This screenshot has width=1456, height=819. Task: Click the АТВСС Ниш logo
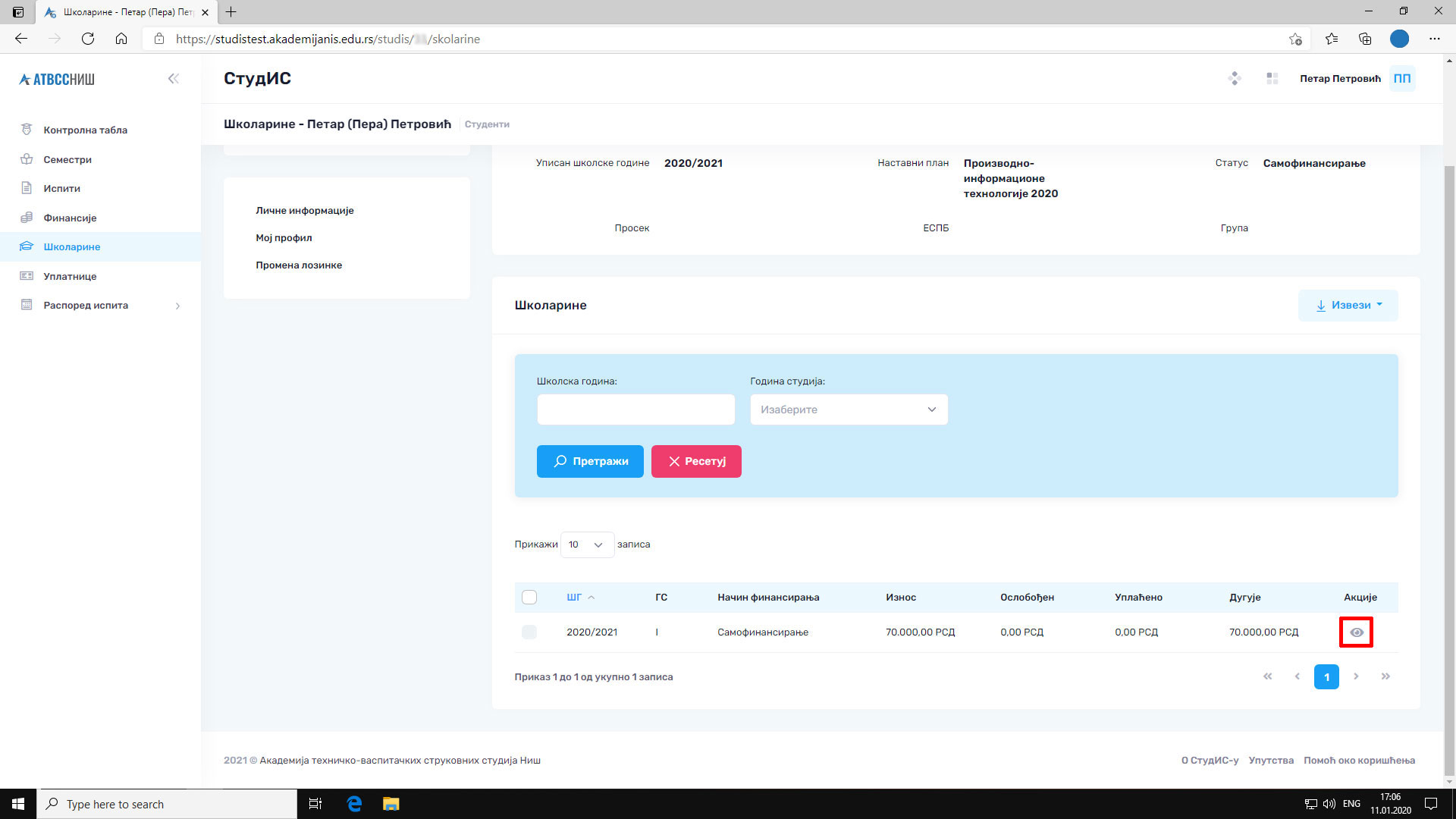tap(57, 79)
